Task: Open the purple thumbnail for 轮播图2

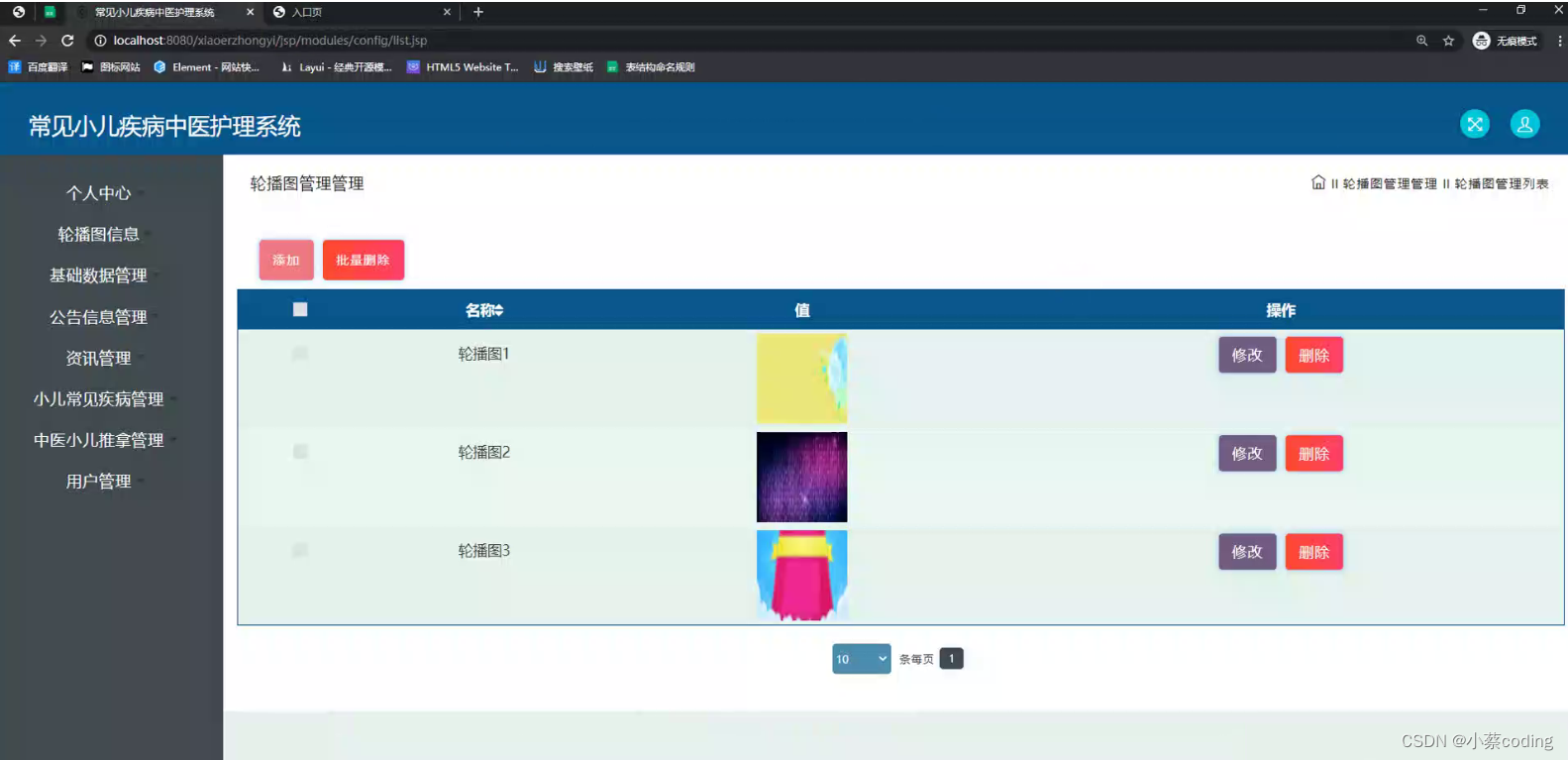Action: click(802, 477)
